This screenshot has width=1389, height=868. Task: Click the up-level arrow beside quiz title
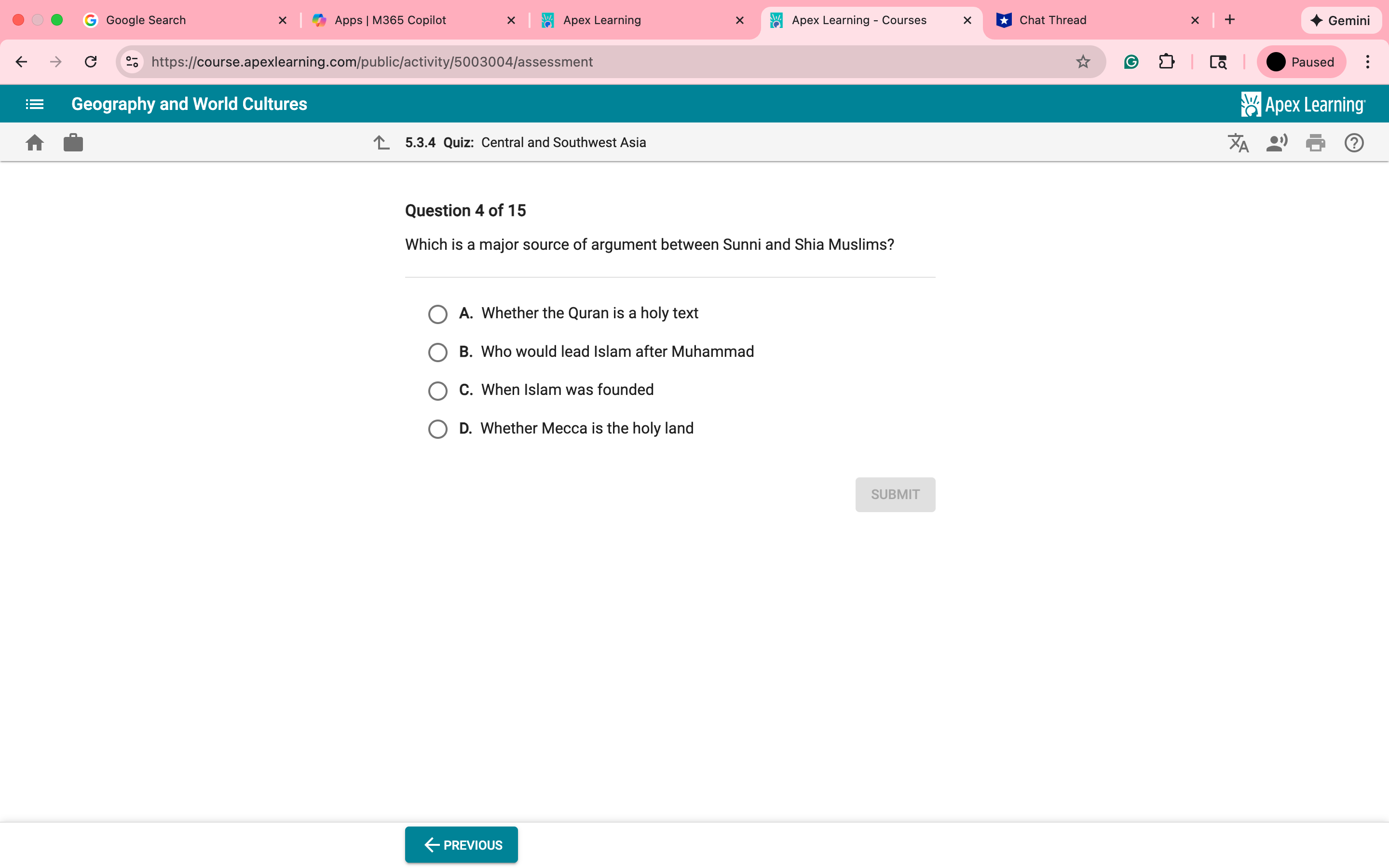pos(381,142)
